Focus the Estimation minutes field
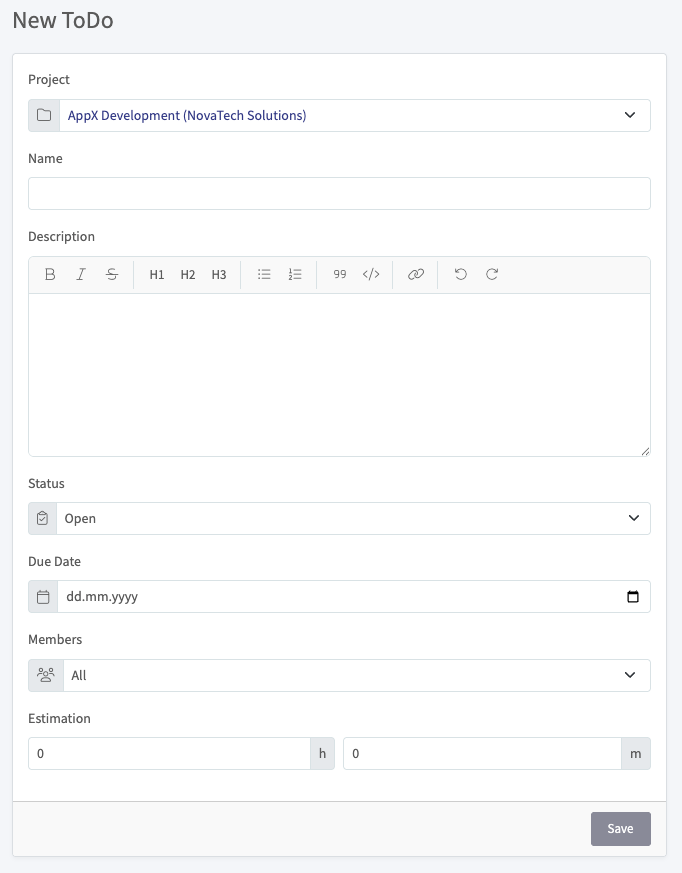Image resolution: width=682 pixels, height=873 pixels. pyautogui.click(x=482, y=754)
